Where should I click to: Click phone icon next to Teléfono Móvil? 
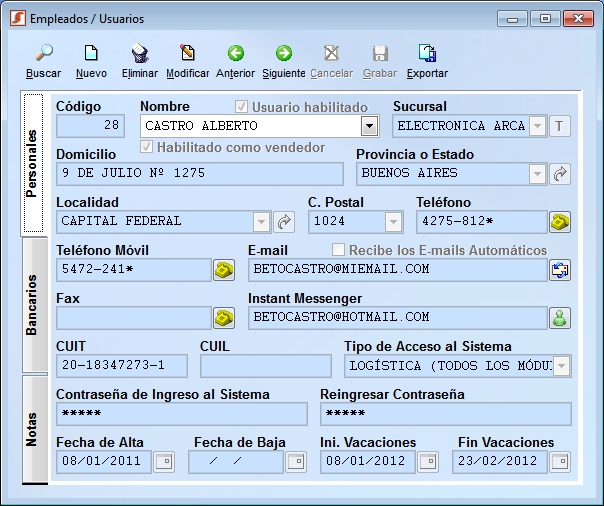(x=223, y=270)
